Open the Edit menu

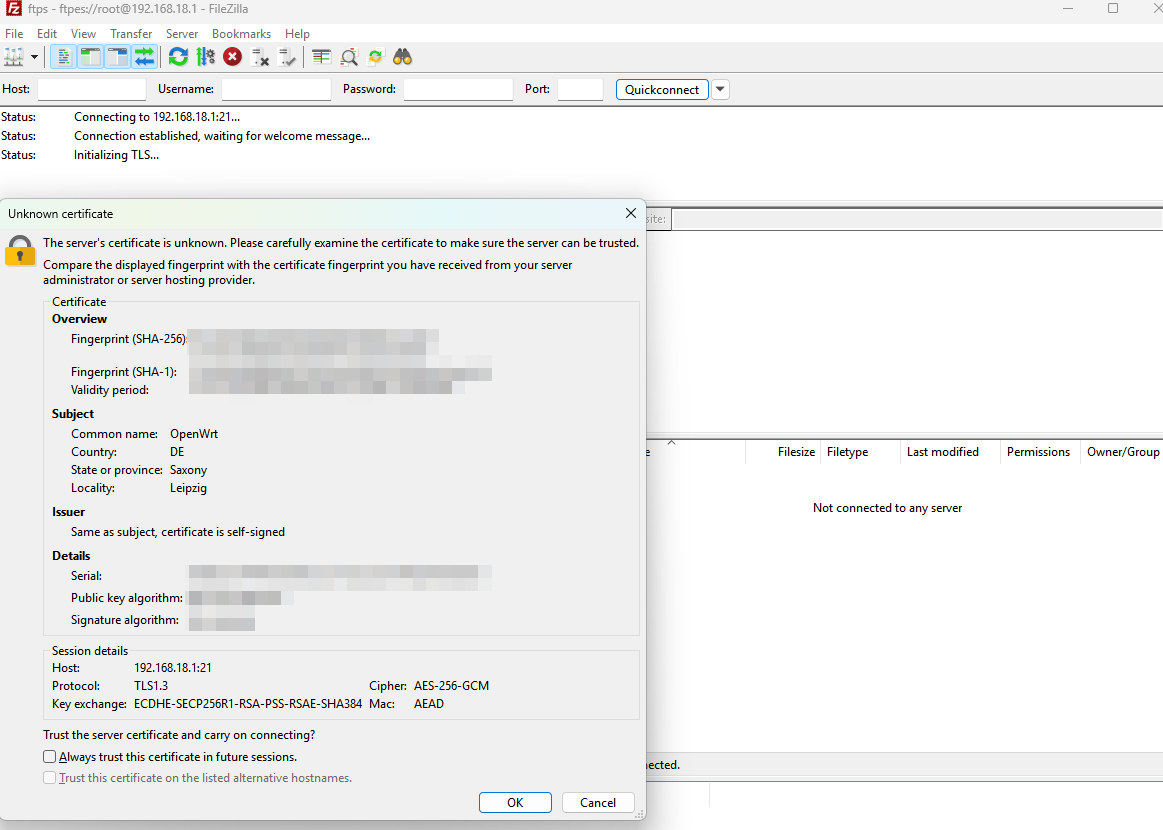click(47, 34)
